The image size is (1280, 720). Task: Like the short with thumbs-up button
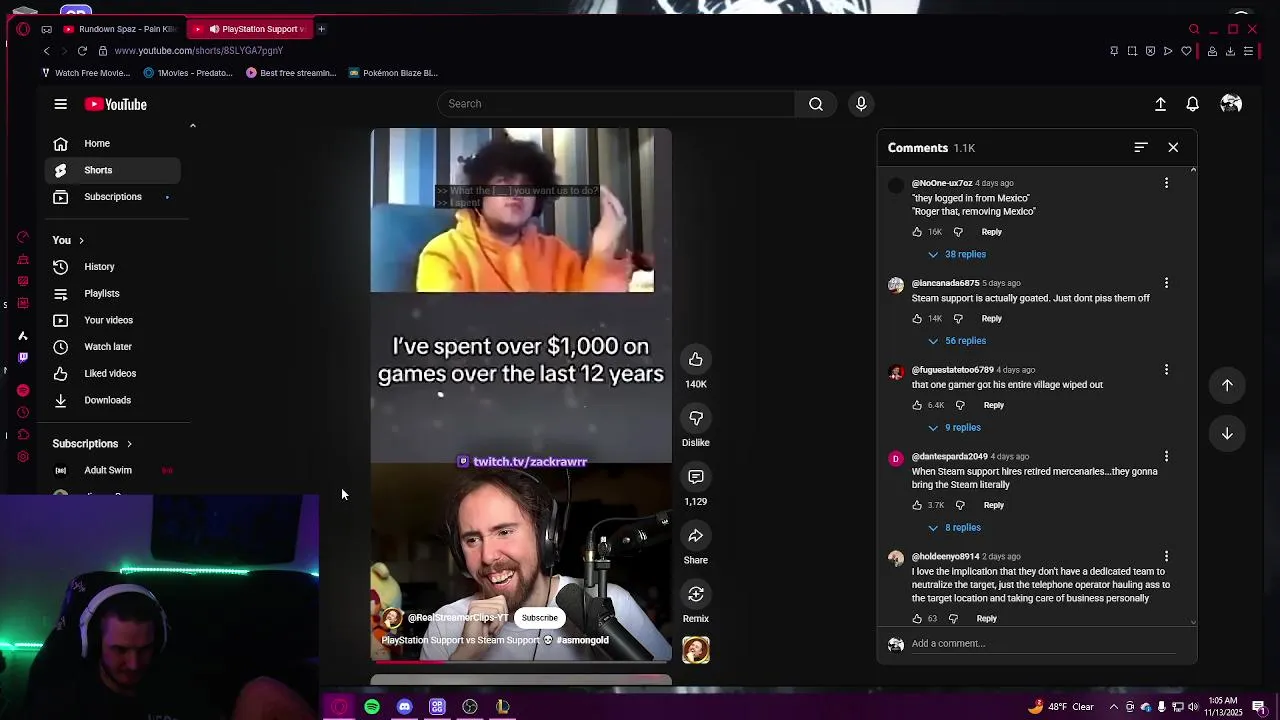pos(696,360)
